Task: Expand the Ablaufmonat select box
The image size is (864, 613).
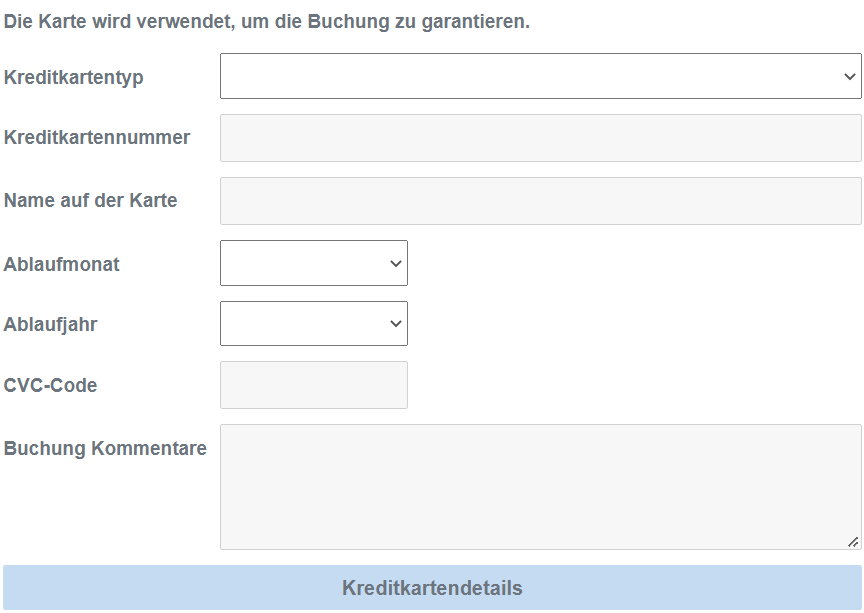Action: [x=313, y=263]
